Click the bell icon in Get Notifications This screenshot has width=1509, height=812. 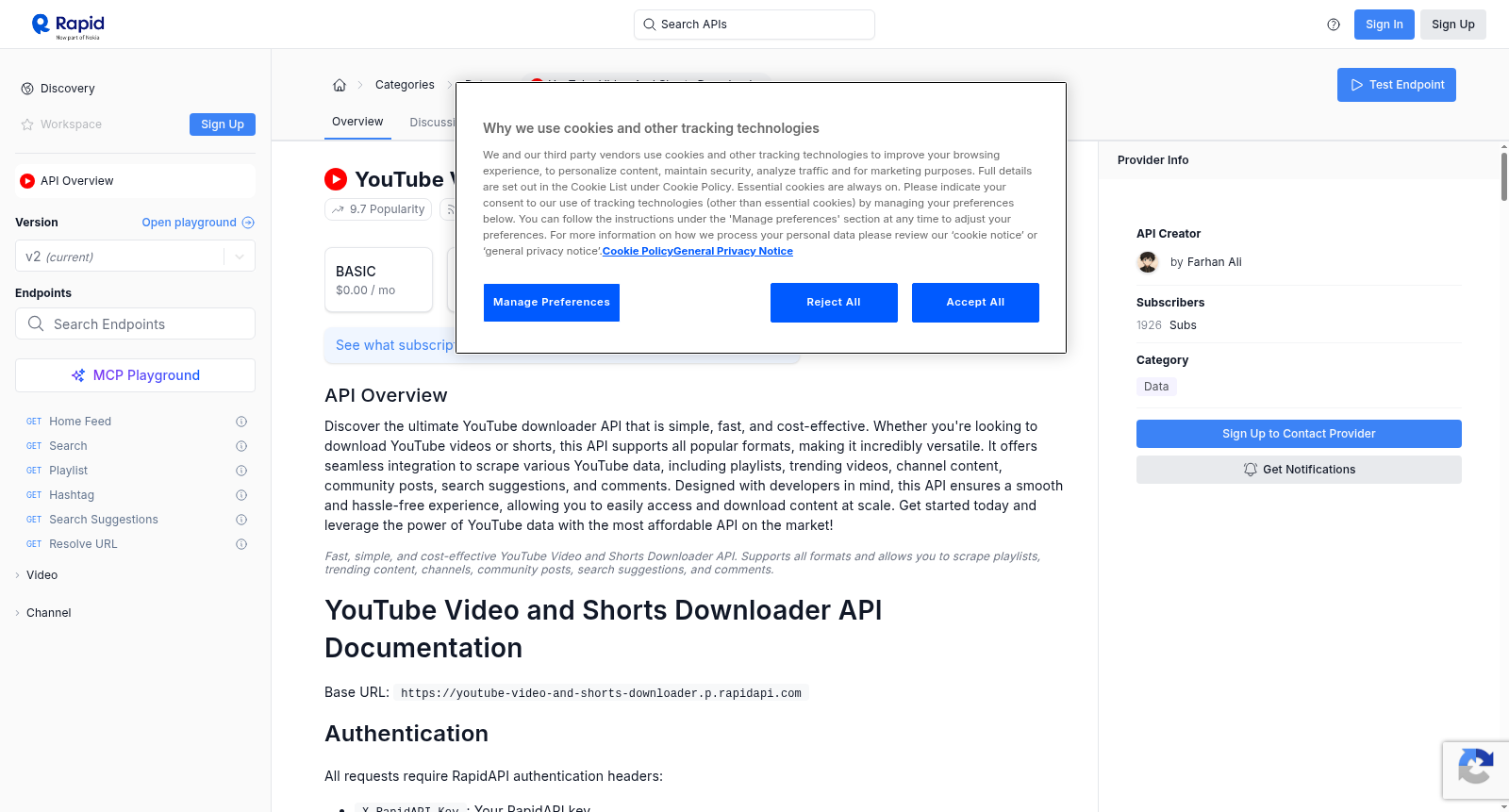(x=1251, y=470)
